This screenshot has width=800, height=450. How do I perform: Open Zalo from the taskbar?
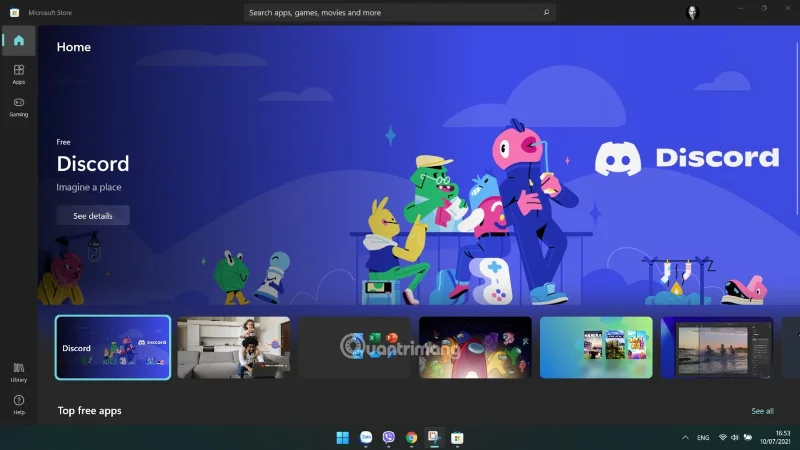click(x=366, y=438)
